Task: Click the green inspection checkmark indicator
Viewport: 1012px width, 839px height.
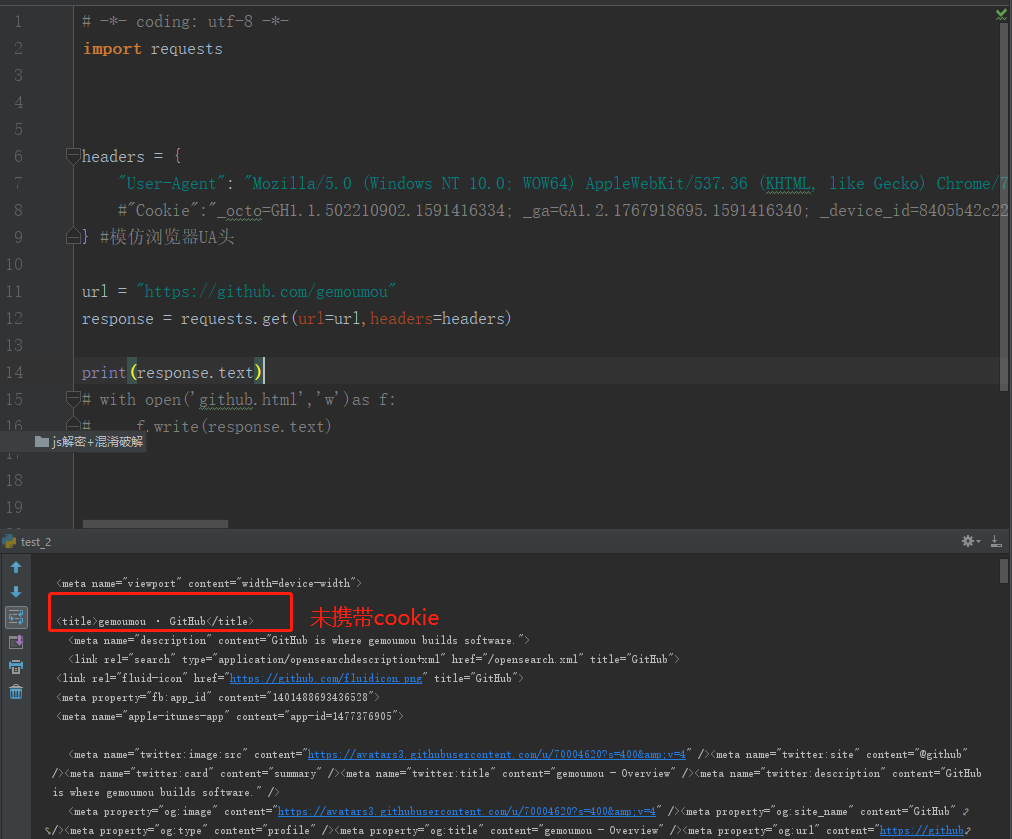Action: pos(1001,14)
